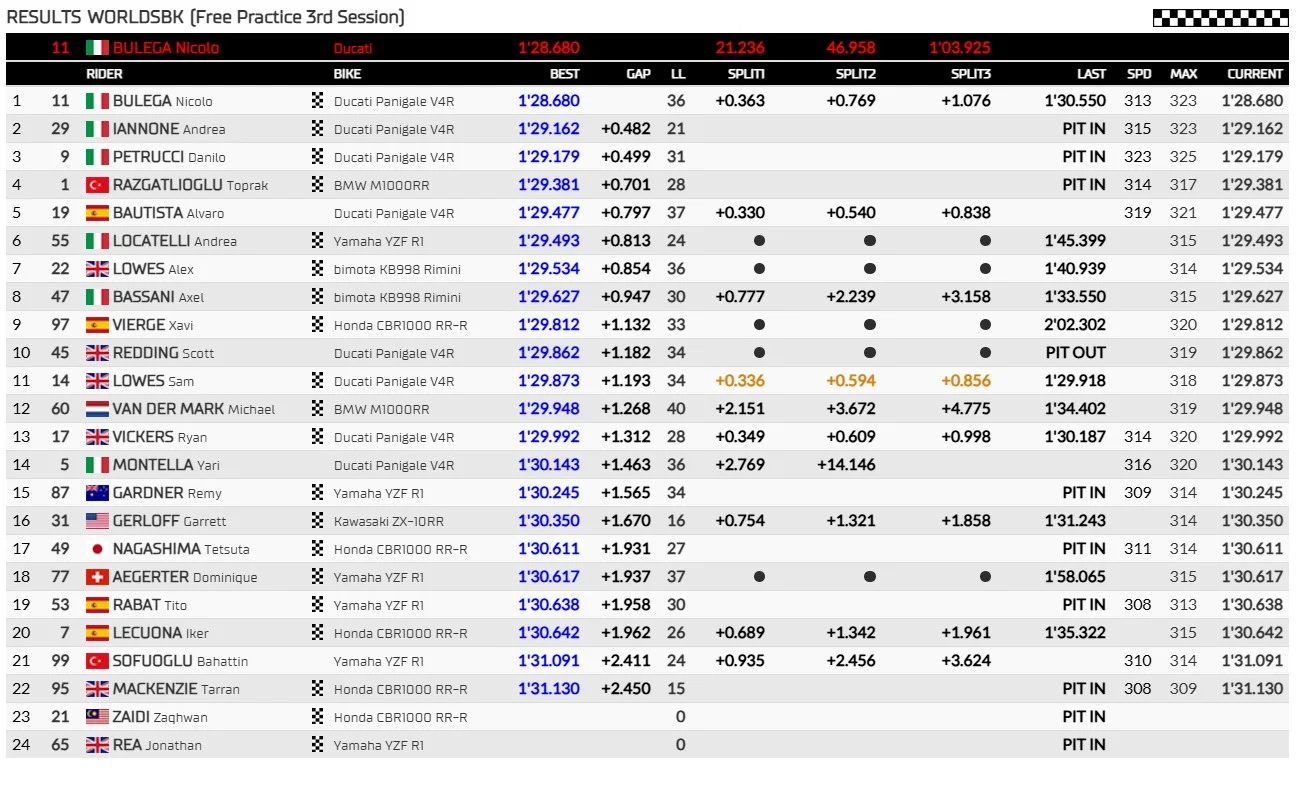Click the checkered flag in RABAT's row
1305x792 pixels.
(318, 604)
